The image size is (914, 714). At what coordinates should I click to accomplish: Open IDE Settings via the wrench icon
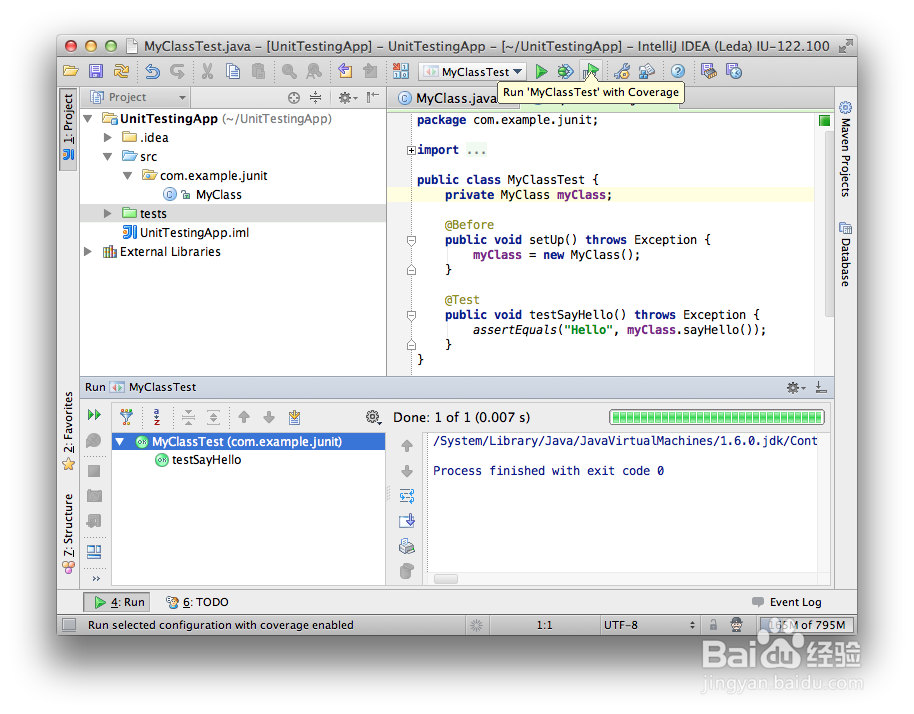(620, 71)
